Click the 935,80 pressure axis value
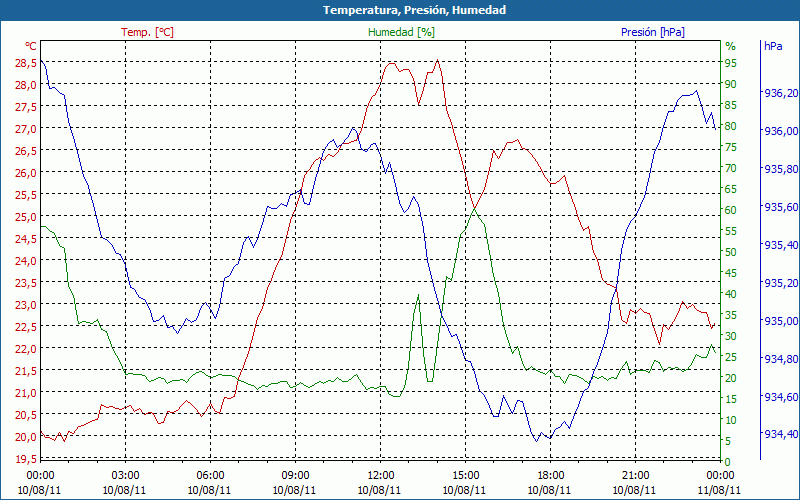The width and height of the screenshot is (800, 500). coord(781,169)
